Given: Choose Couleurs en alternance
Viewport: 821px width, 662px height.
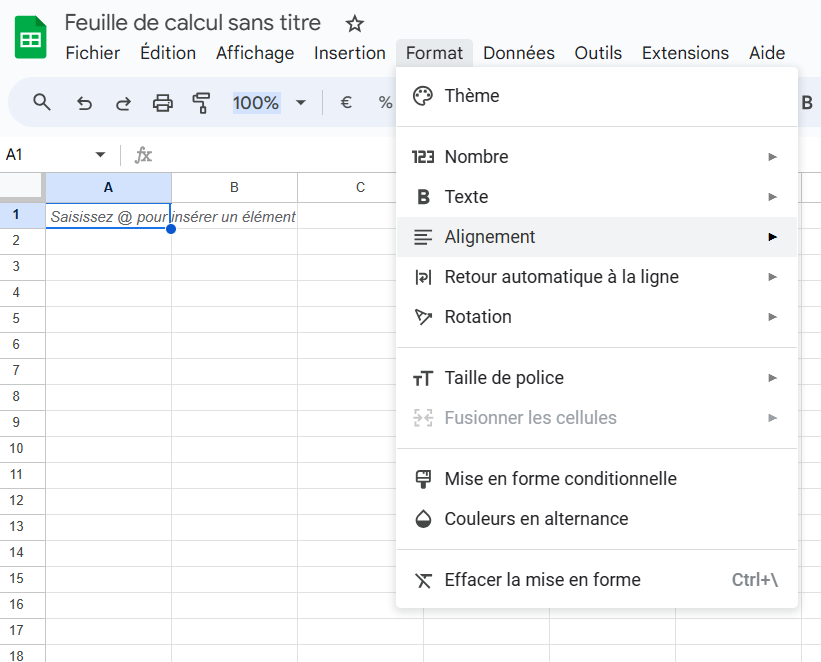Looking at the screenshot, I should click(x=597, y=518).
